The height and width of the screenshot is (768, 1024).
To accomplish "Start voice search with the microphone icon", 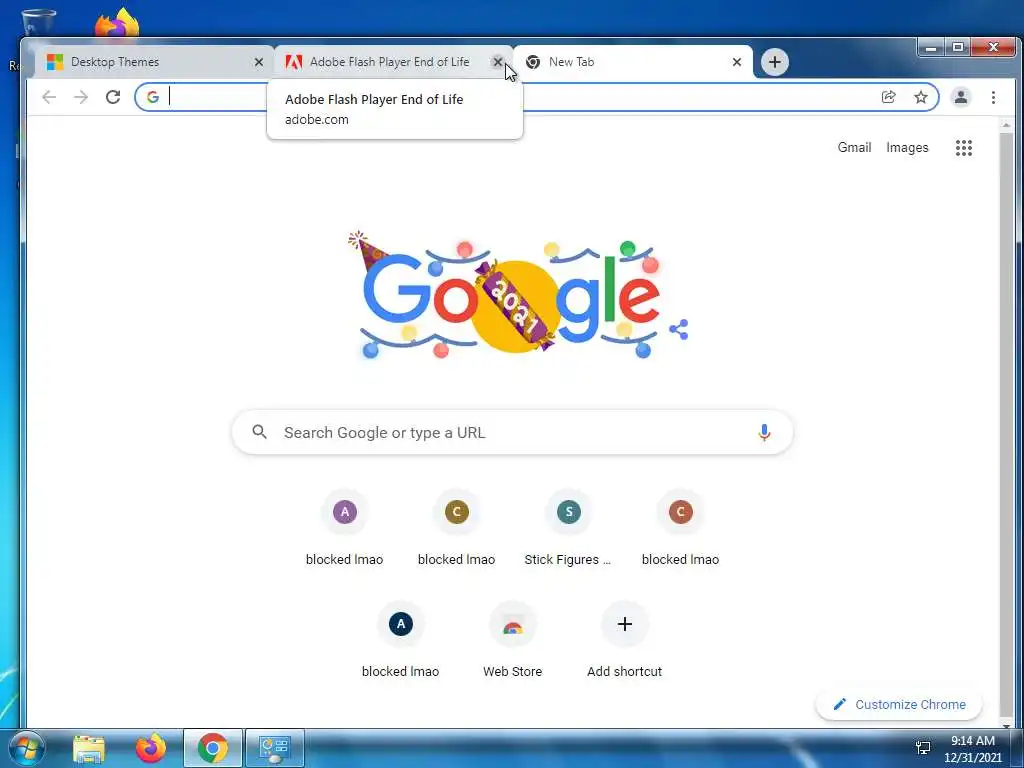I will pos(764,432).
